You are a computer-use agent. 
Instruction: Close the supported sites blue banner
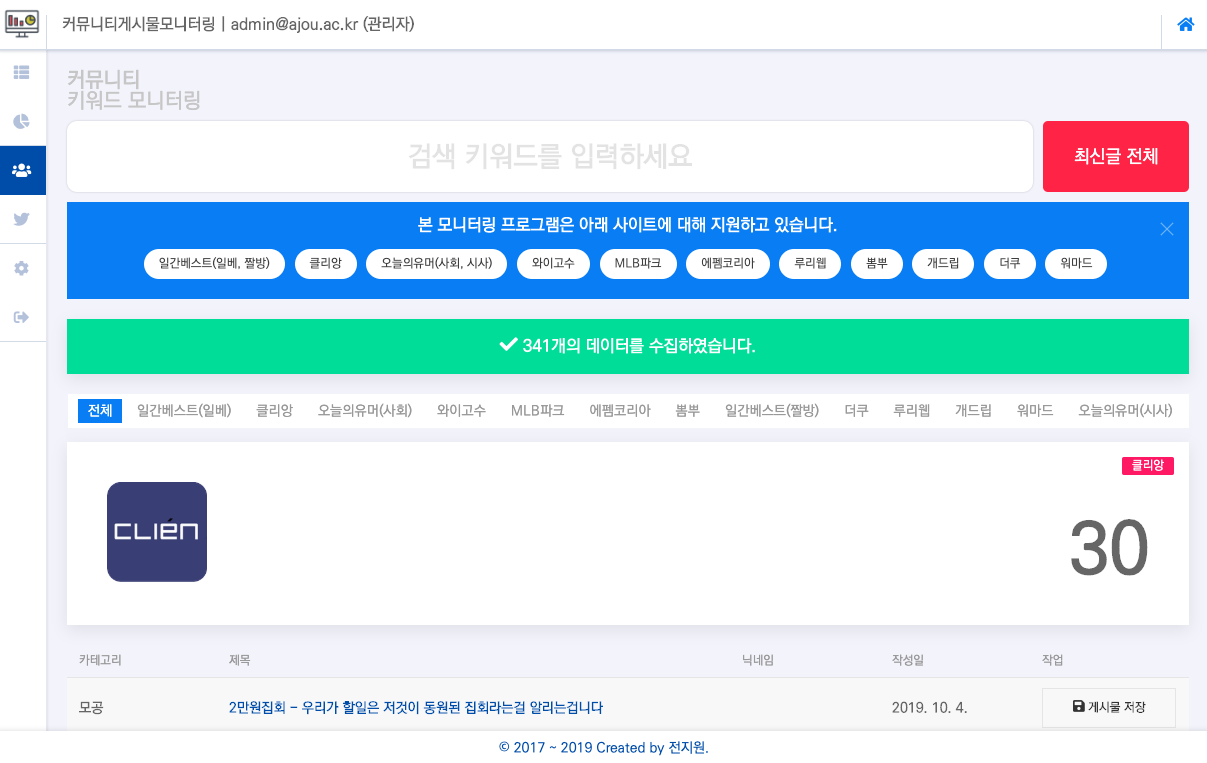1167,229
